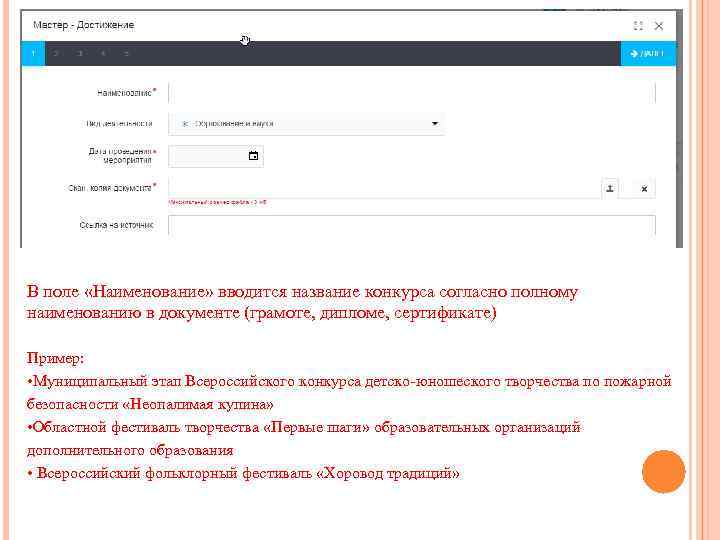
Task: Click the Первые шаги festival line
Action: click(x=304, y=428)
